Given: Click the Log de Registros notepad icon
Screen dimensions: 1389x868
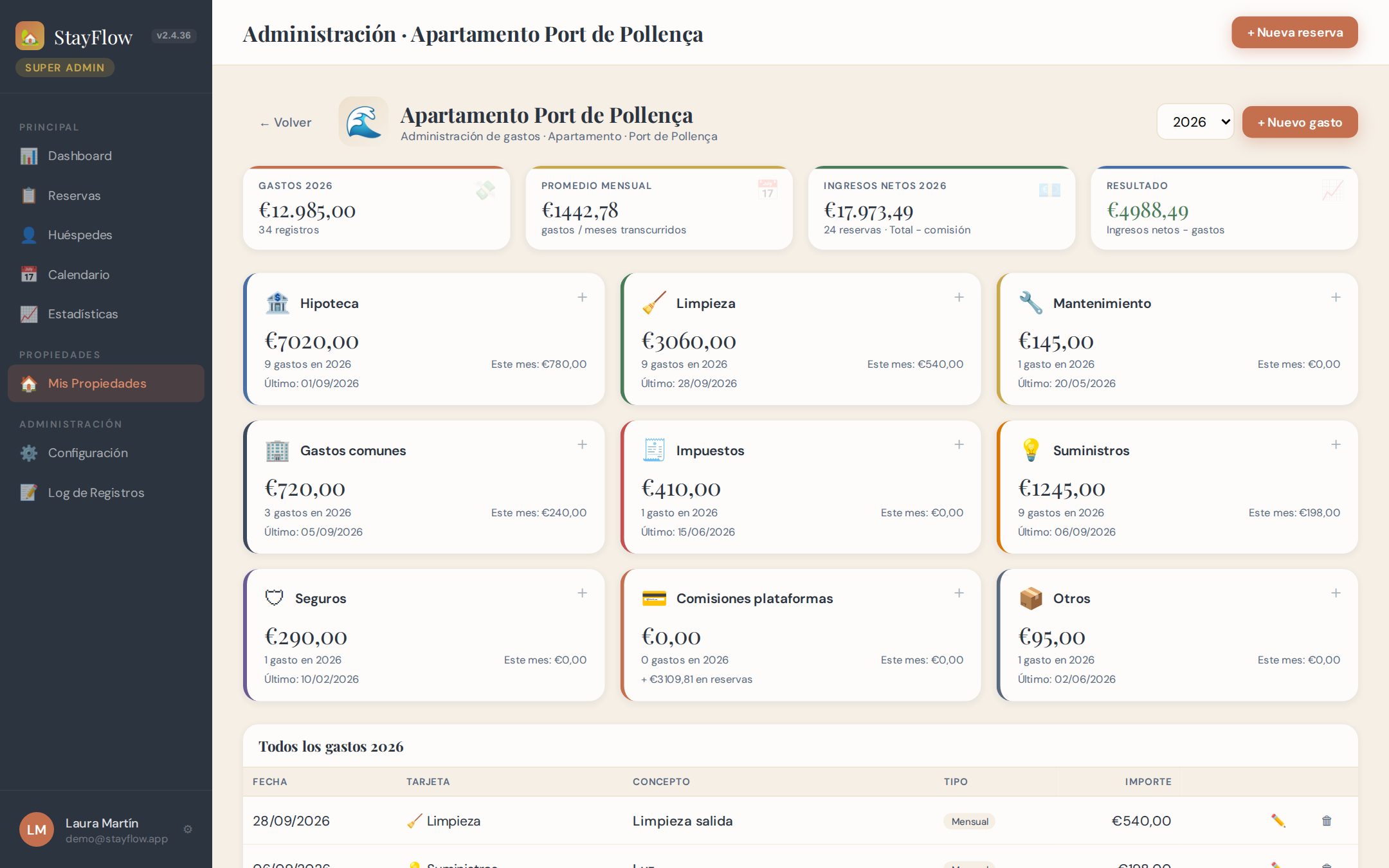Looking at the screenshot, I should coord(29,493).
